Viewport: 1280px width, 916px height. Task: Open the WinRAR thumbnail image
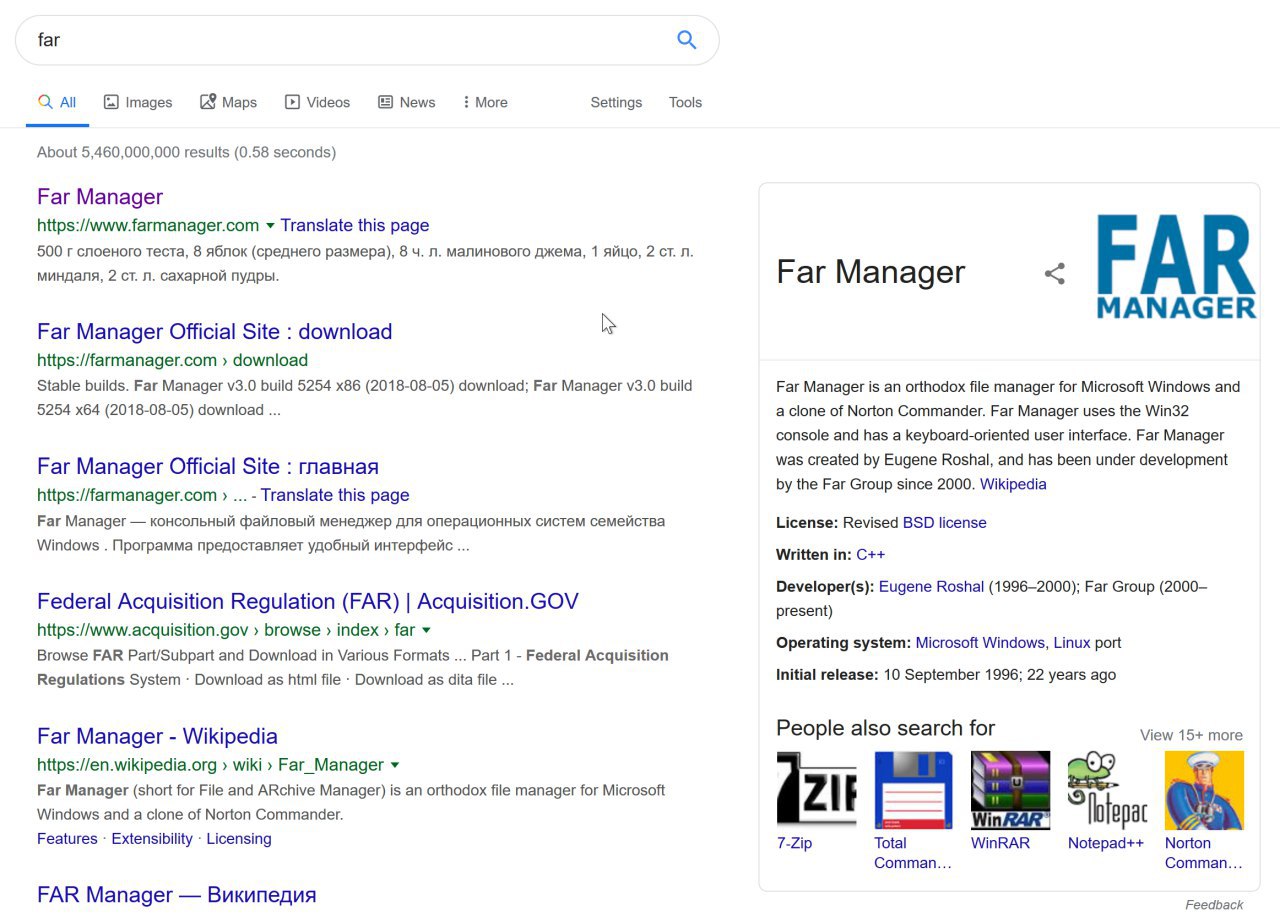(x=1010, y=790)
